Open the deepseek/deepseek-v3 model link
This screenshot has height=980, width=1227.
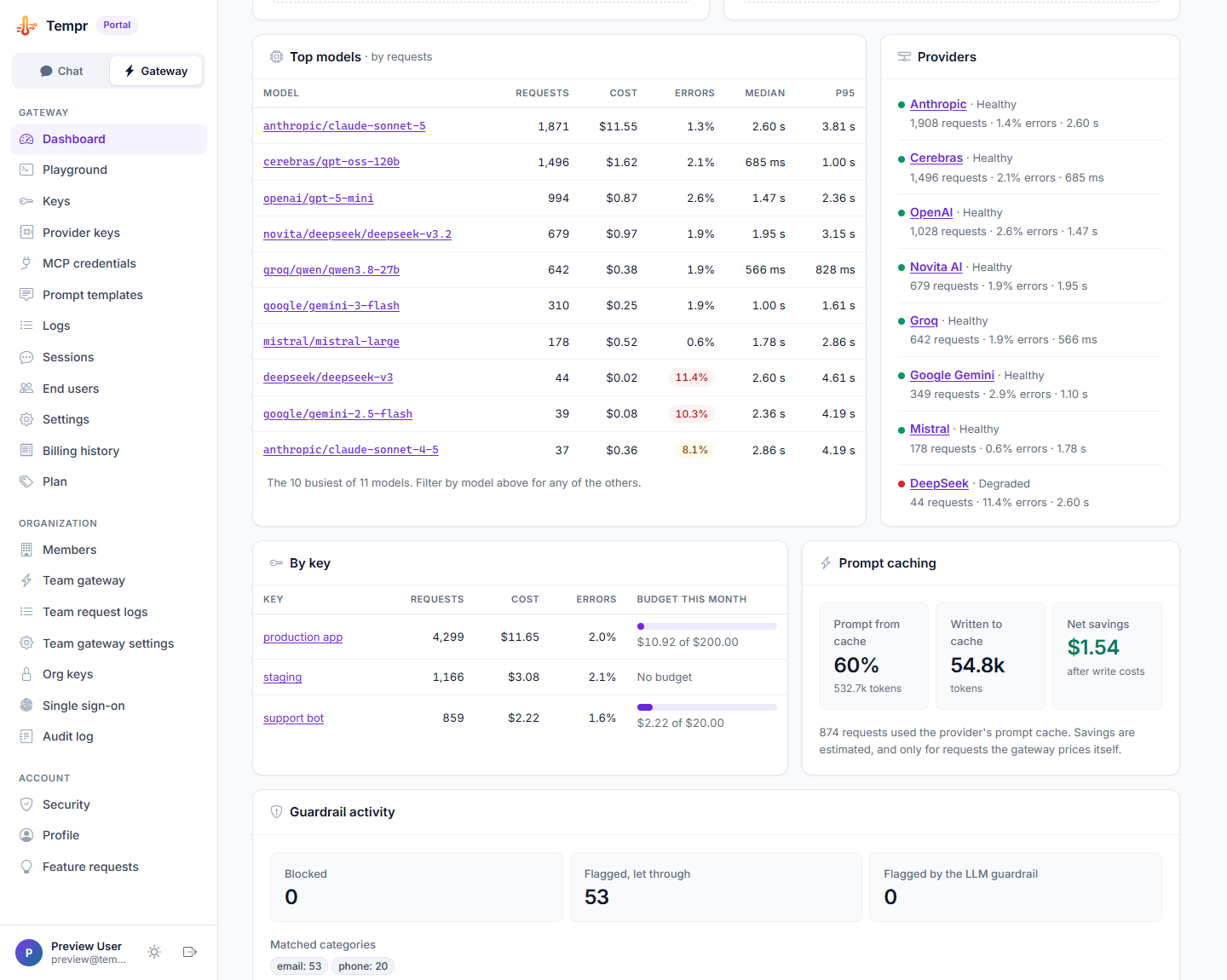click(328, 378)
